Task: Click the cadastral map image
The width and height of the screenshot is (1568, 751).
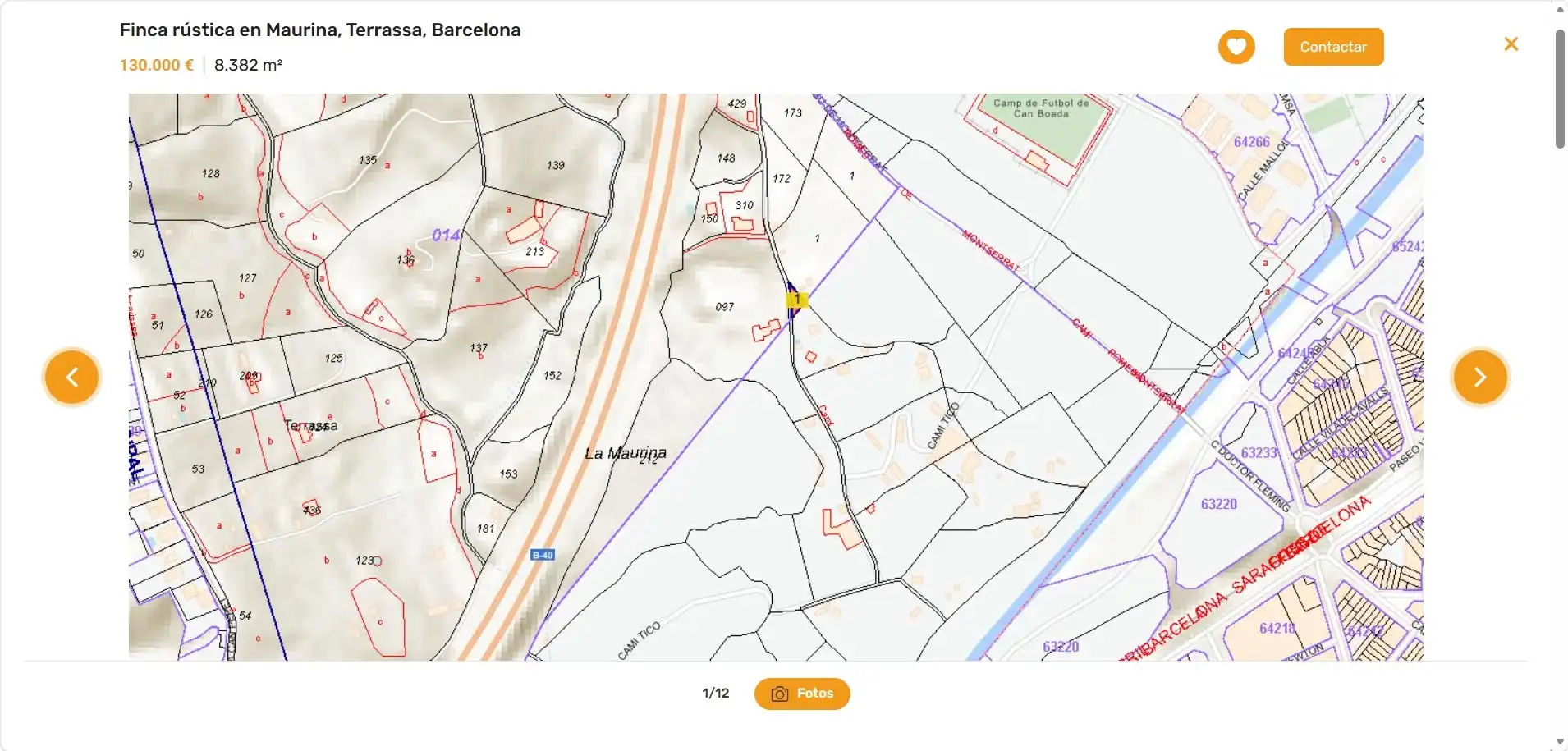Action: click(x=776, y=378)
